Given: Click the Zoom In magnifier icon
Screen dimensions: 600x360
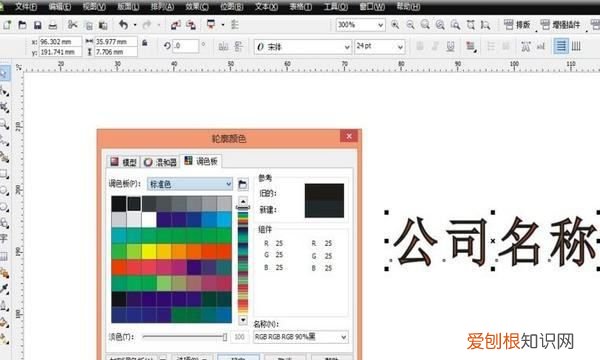Looking at the screenshot, I should [x=395, y=25].
